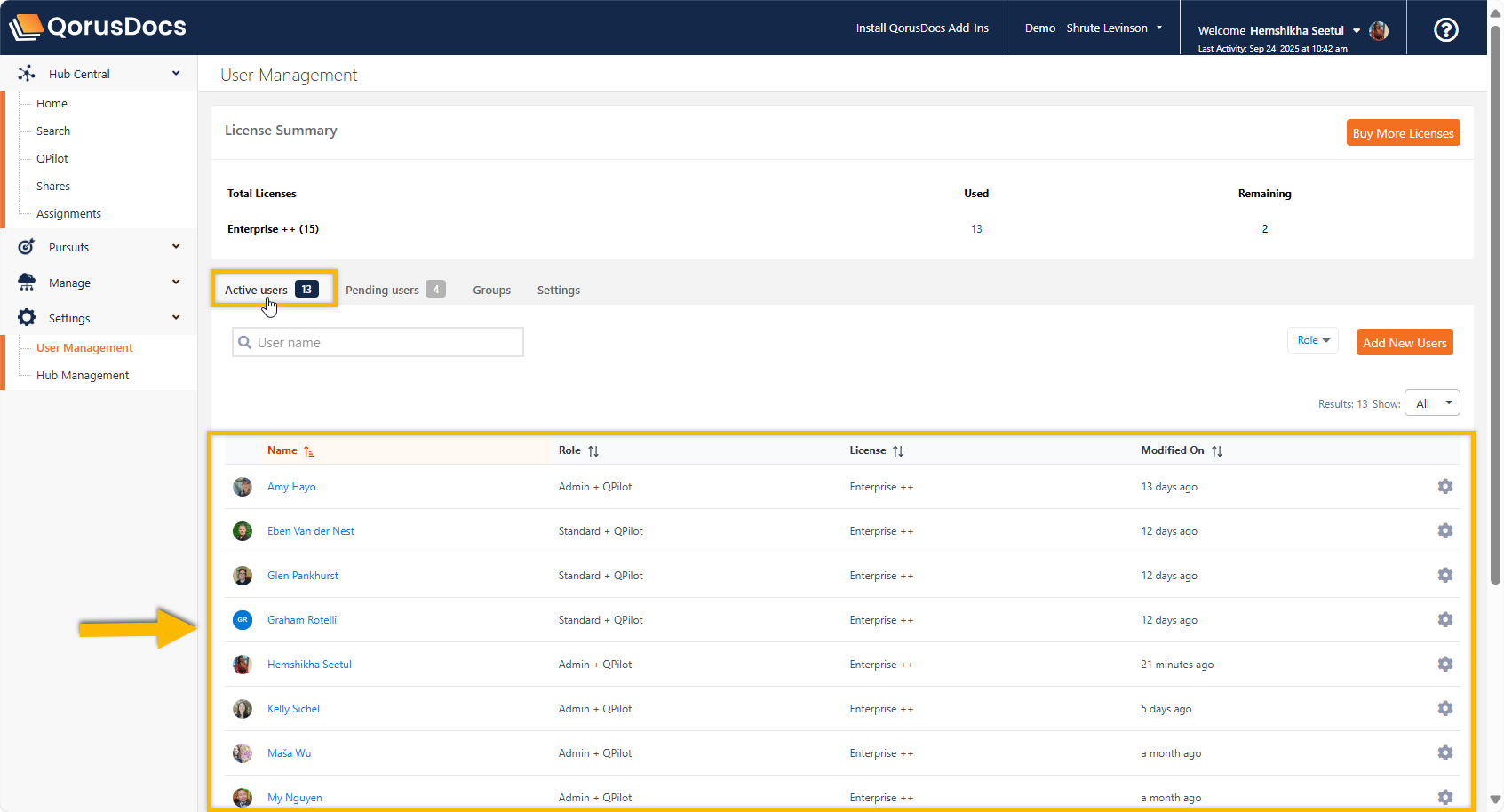Open the Show results All dropdown
Viewport: 1504px width, 812px height.
pos(1431,403)
